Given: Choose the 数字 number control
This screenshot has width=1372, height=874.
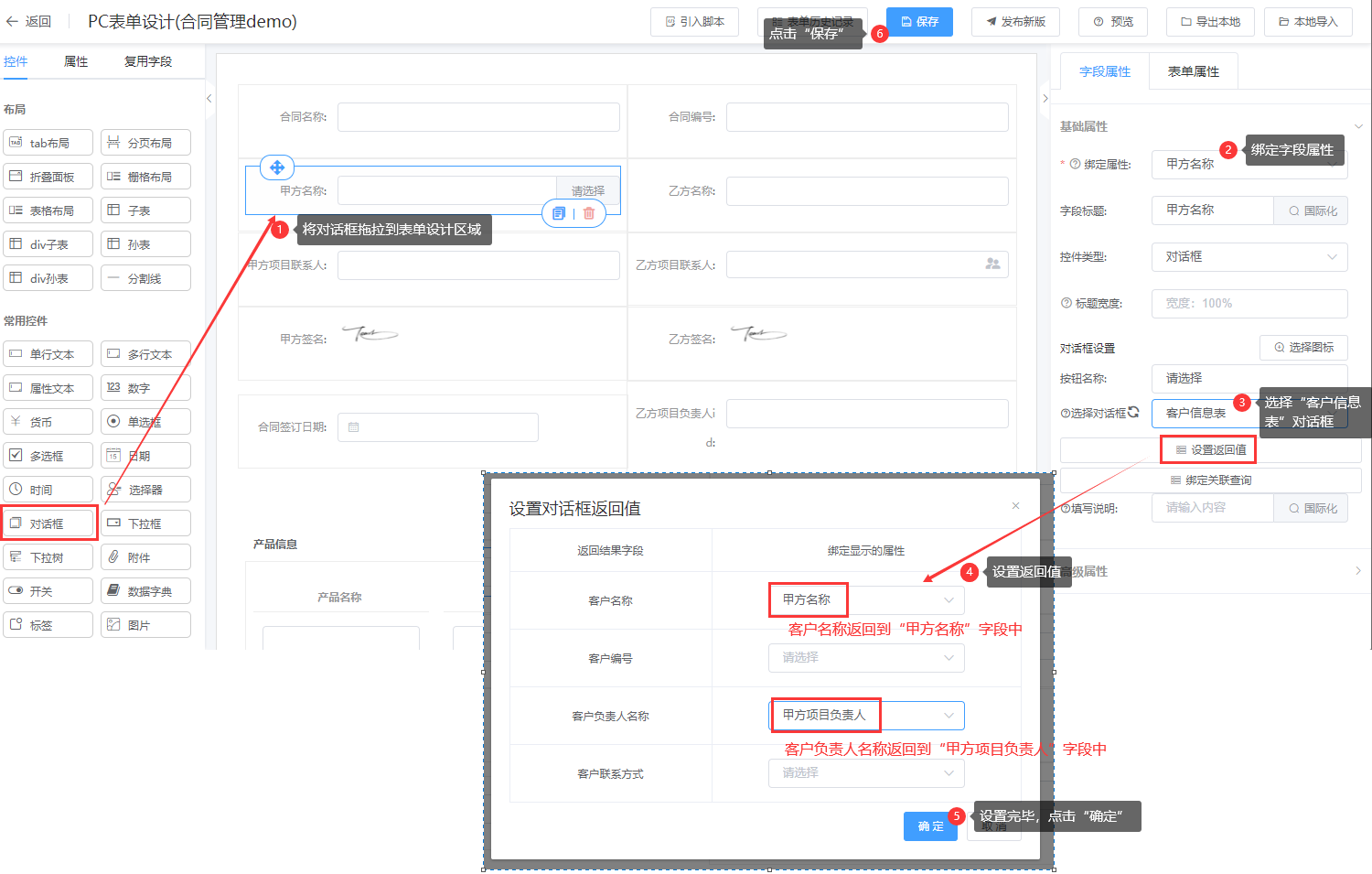Looking at the screenshot, I should tap(145, 388).
